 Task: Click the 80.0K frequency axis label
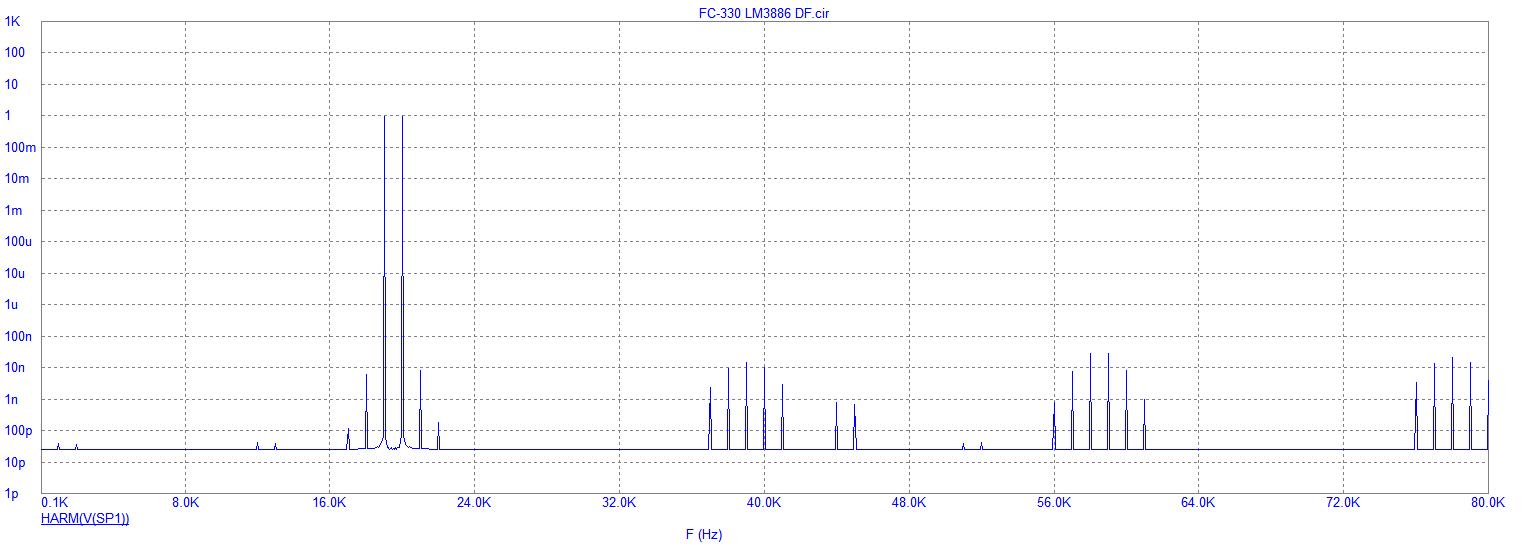pyautogui.click(x=1487, y=503)
